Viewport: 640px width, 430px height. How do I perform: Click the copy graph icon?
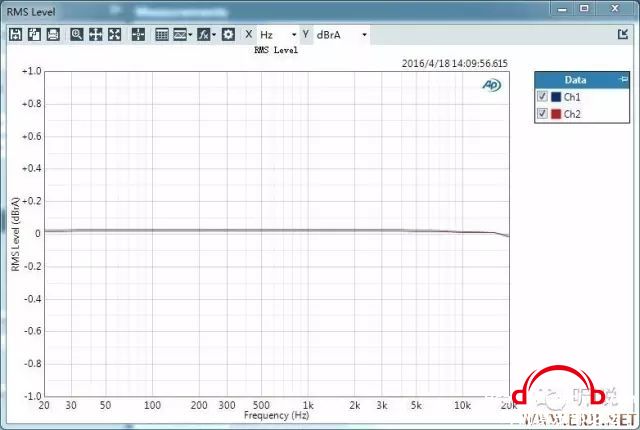point(34,35)
